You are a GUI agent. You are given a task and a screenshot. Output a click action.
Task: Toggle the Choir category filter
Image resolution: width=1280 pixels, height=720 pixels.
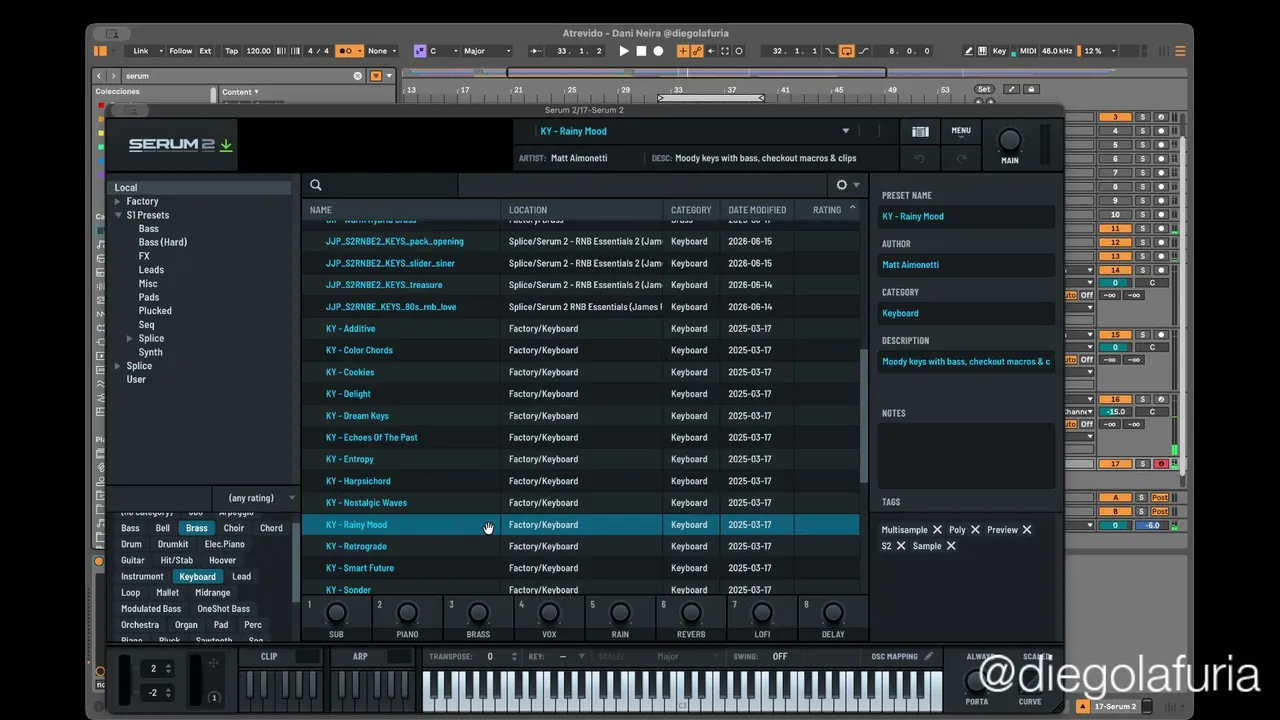point(234,528)
